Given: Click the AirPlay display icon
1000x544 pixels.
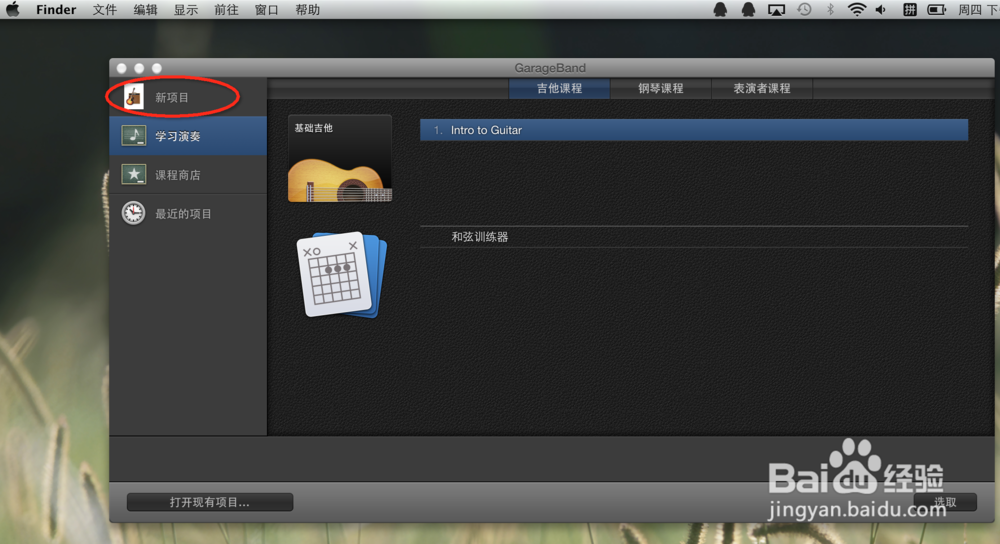Looking at the screenshot, I should [x=776, y=10].
